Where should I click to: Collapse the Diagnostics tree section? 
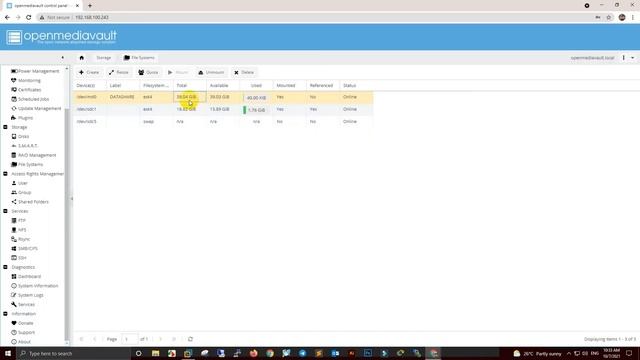click(5, 267)
